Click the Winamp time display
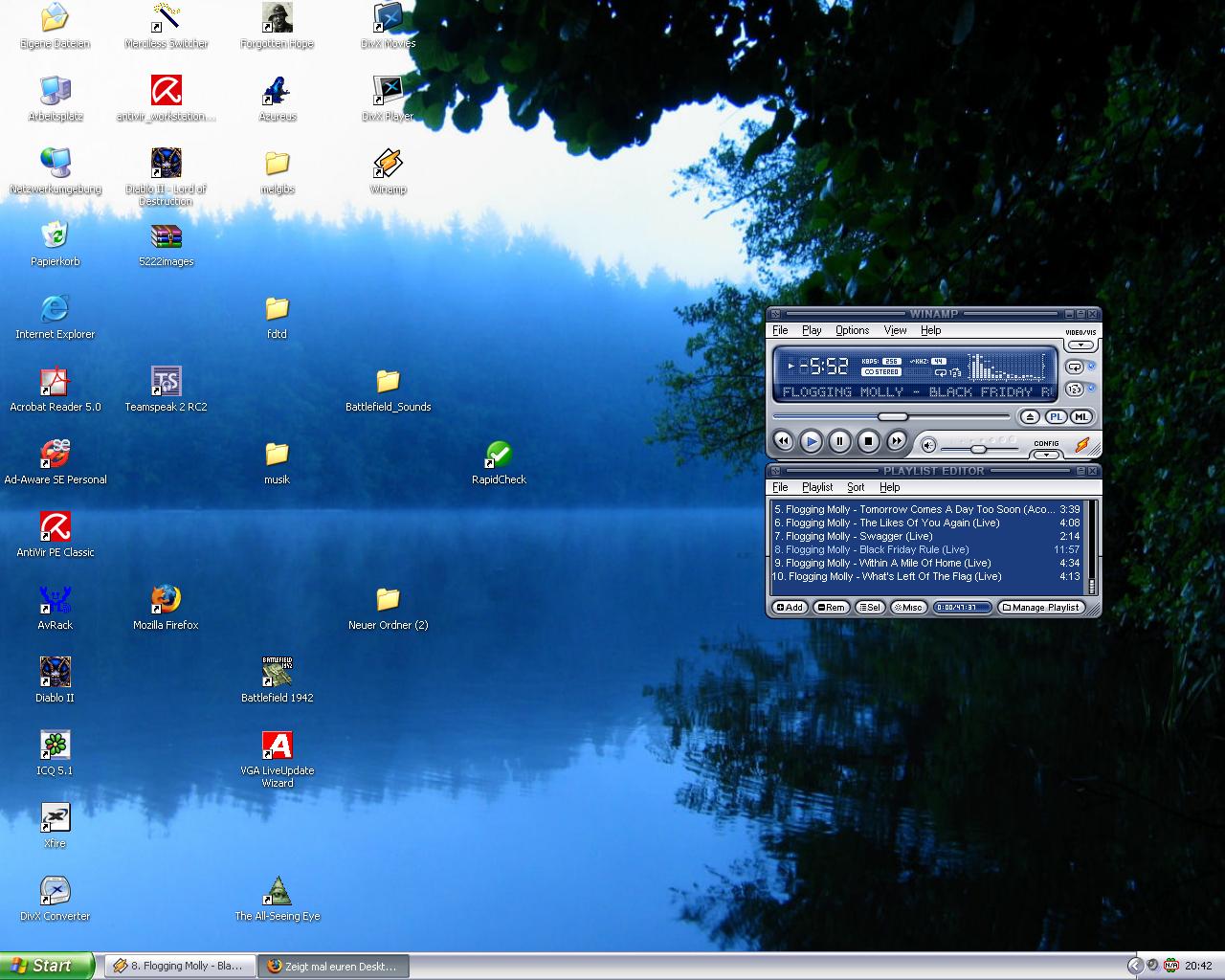 pyautogui.click(x=822, y=366)
